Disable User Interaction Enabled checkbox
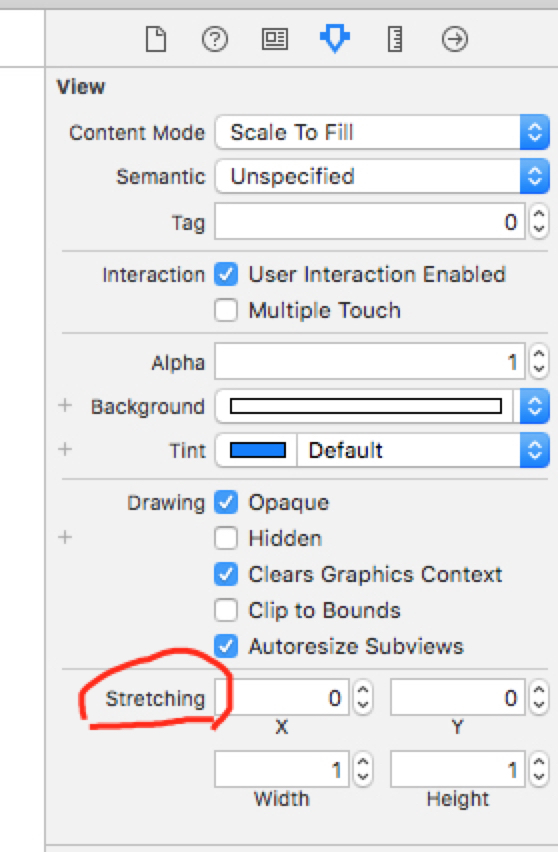Screen dimensions: 558x852 click(226, 274)
